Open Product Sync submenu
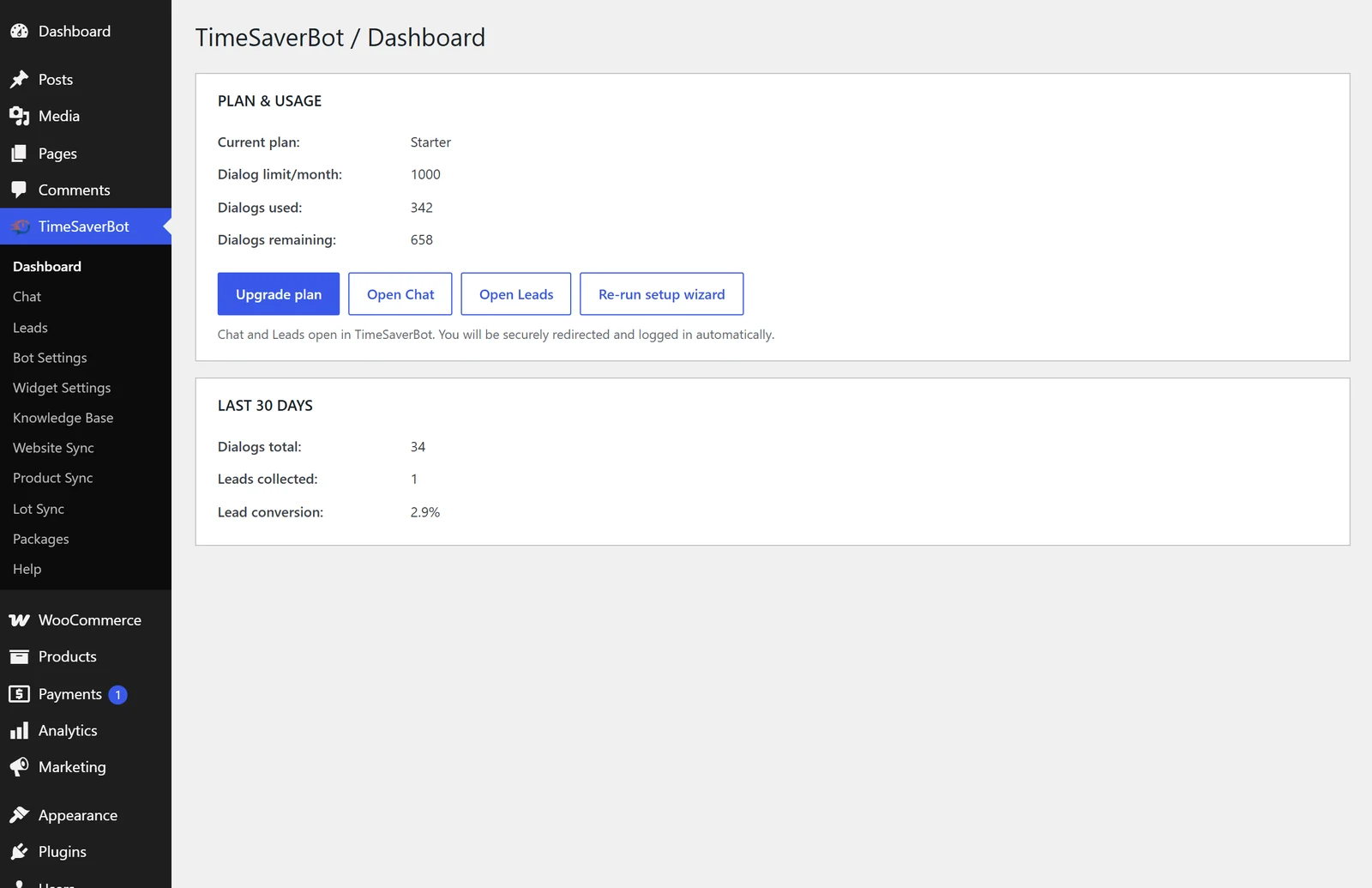Viewport: 1372px width, 888px height. click(52, 477)
